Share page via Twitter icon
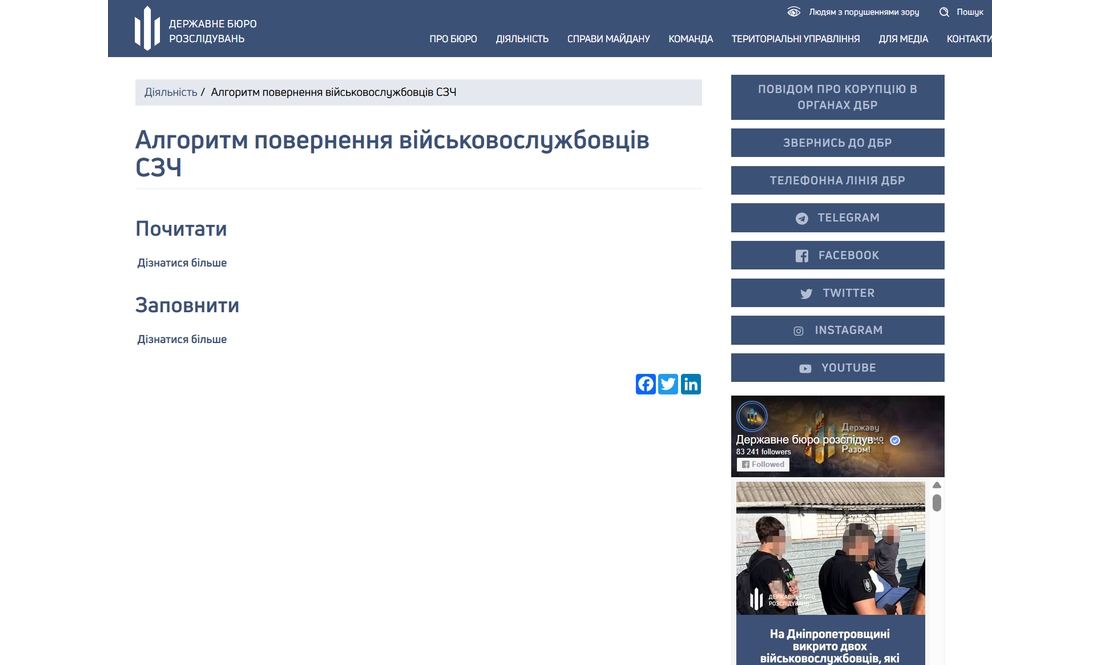The image size is (1100, 665). coord(668,384)
